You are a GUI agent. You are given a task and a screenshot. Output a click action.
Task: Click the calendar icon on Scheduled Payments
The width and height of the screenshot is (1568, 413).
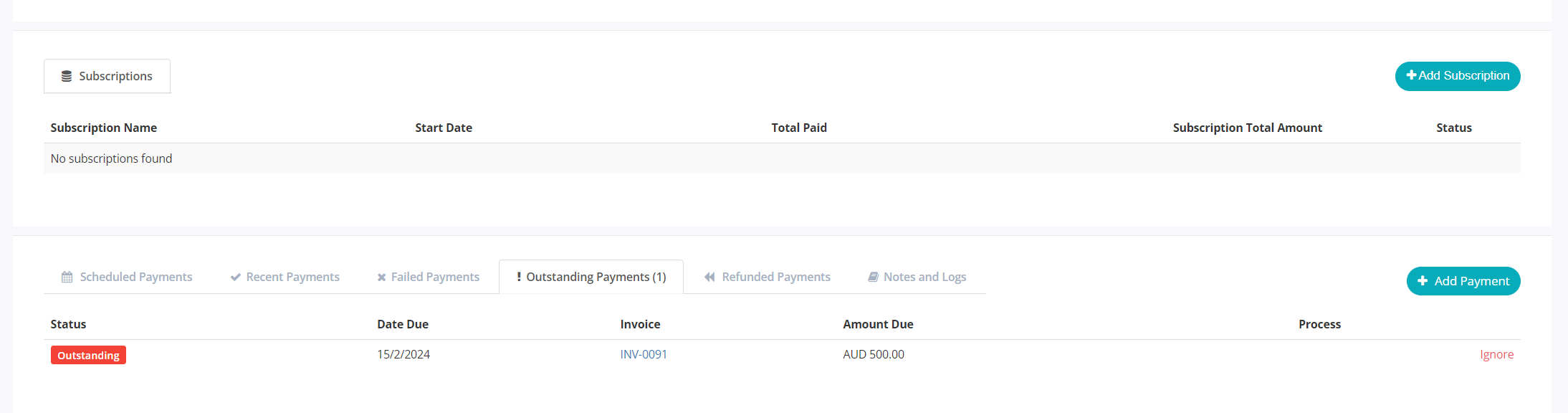point(67,277)
